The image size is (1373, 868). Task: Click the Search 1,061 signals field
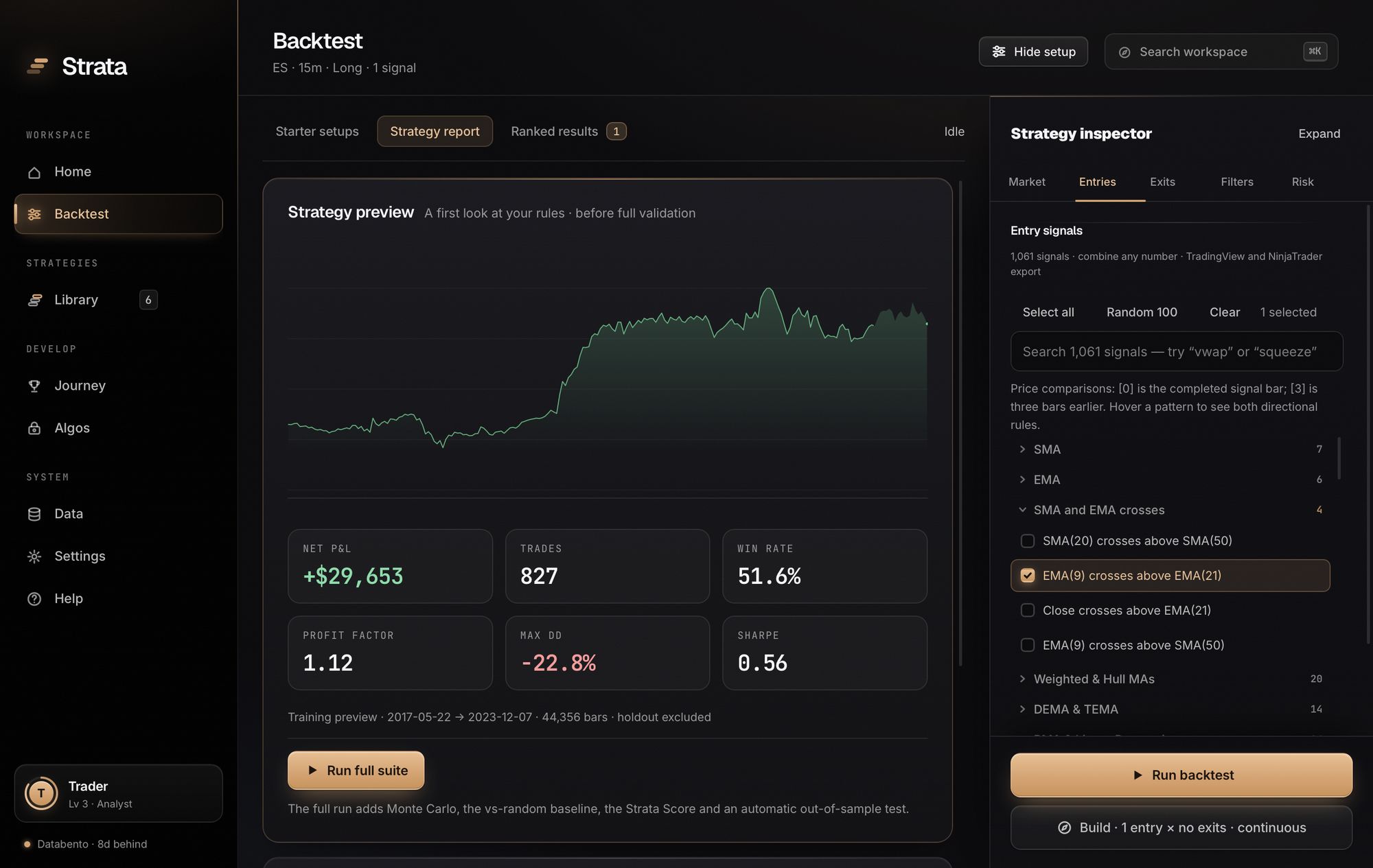1176,351
